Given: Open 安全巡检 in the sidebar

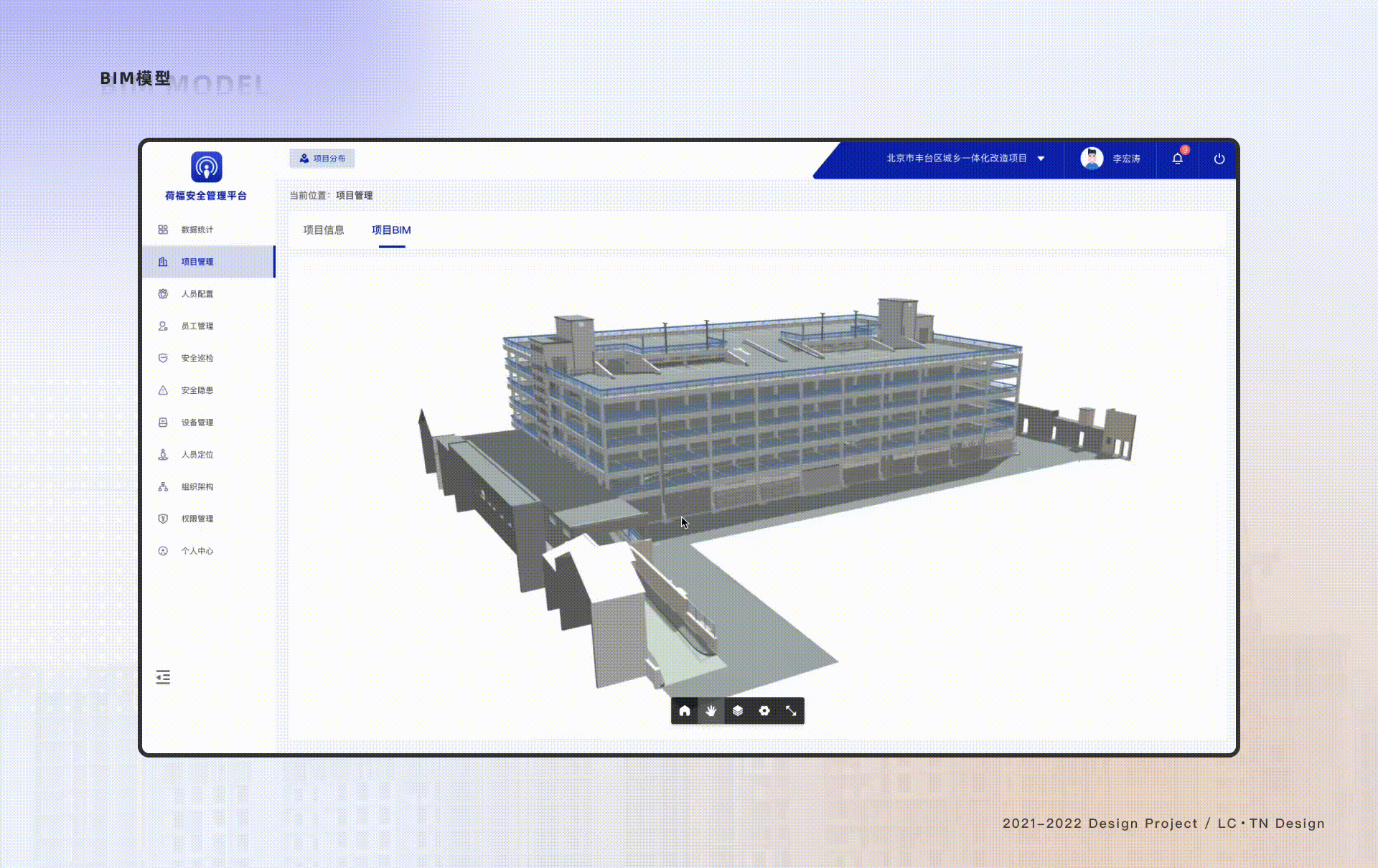Looking at the screenshot, I should pyautogui.click(x=208, y=358).
